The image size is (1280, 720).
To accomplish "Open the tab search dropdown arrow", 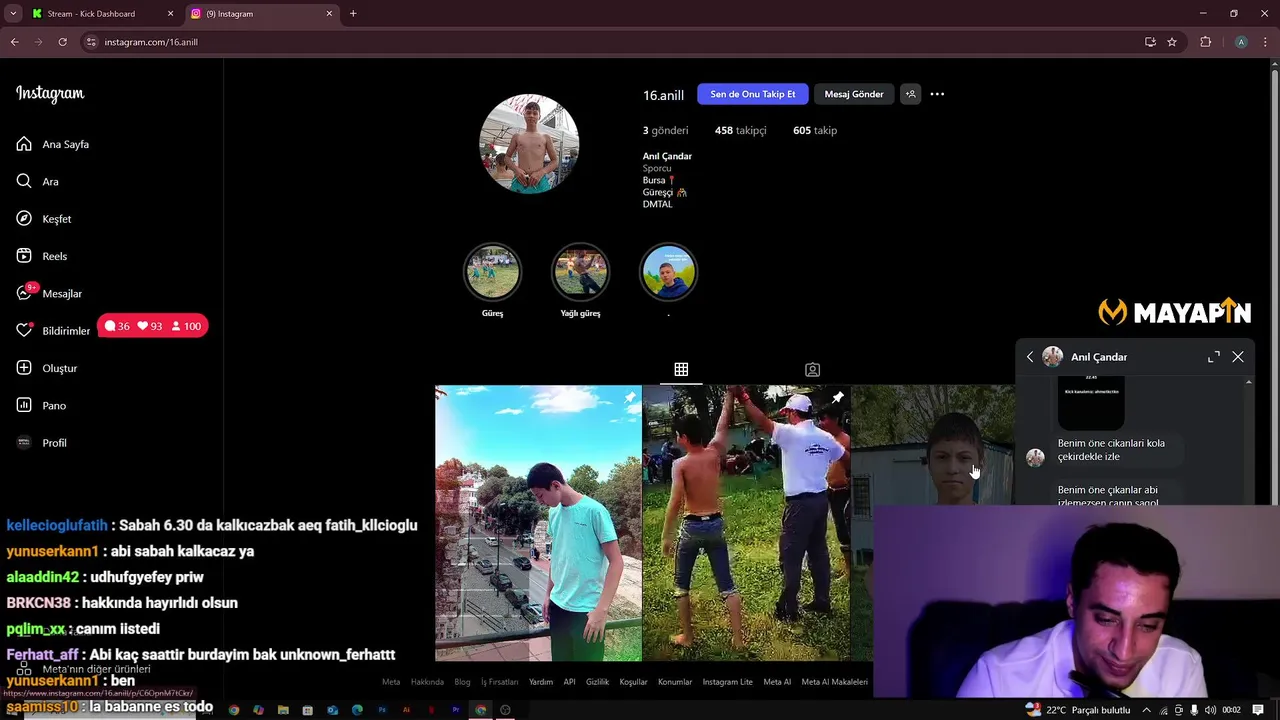I will [x=13, y=14].
